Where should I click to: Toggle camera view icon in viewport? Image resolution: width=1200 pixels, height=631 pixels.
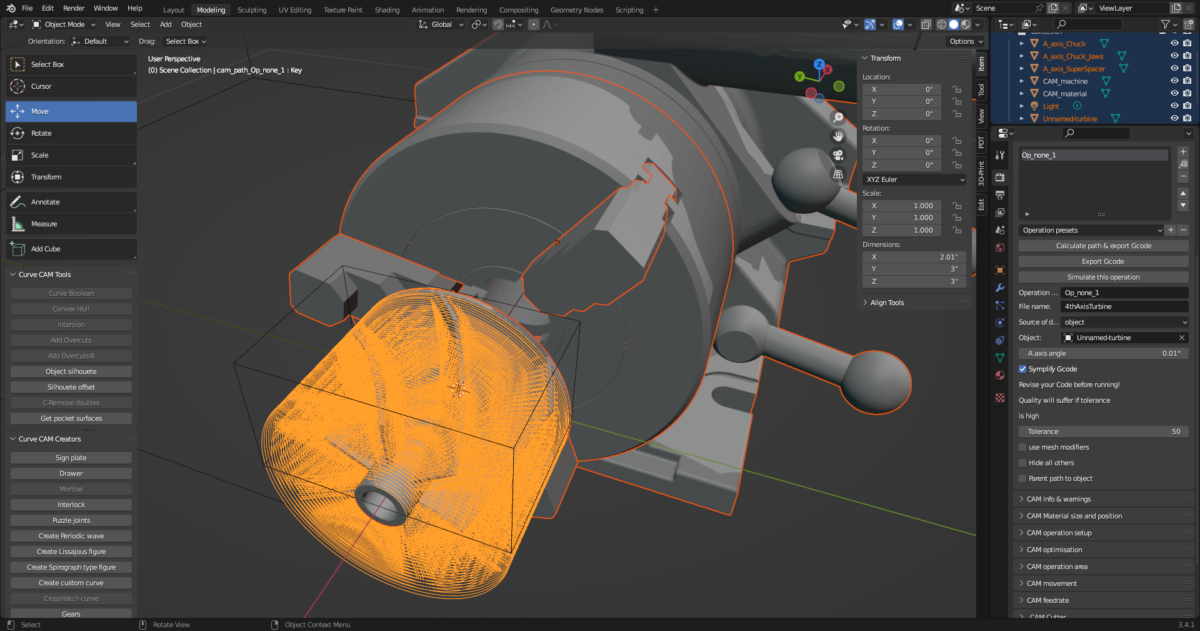click(837, 155)
